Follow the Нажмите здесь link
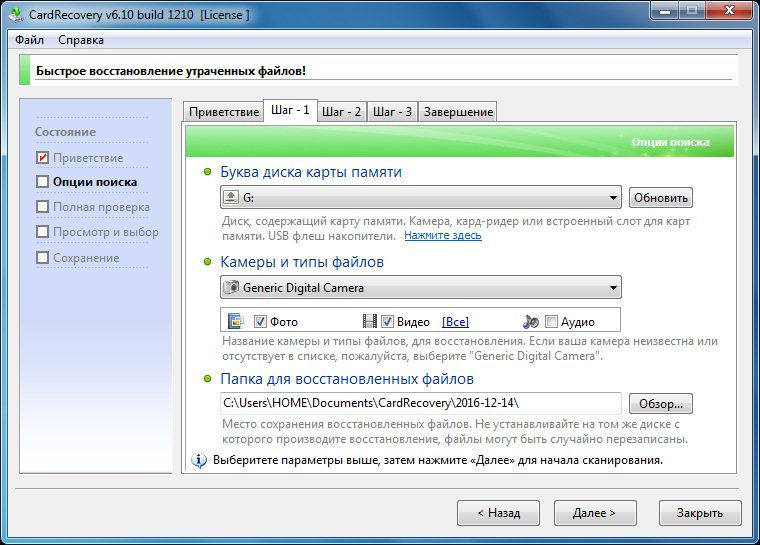 443,236
